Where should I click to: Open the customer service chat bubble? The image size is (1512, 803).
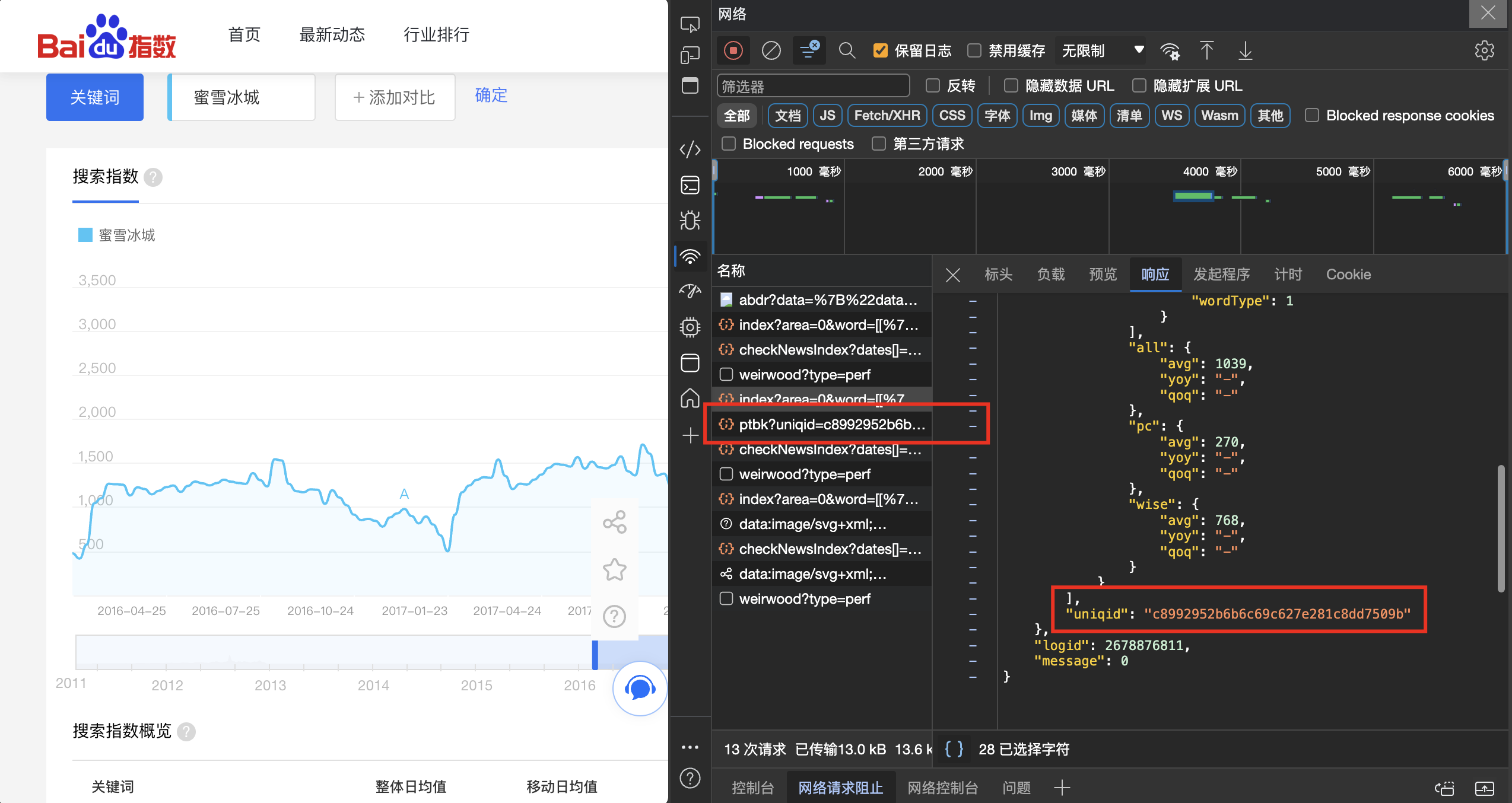click(640, 689)
